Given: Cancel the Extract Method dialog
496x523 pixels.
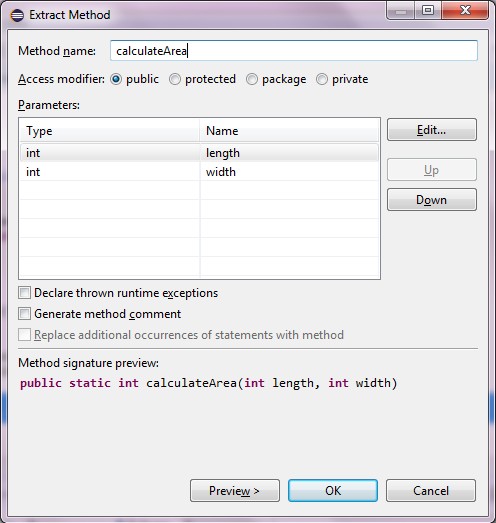Looking at the screenshot, I should pyautogui.click(x=431, y=491).
